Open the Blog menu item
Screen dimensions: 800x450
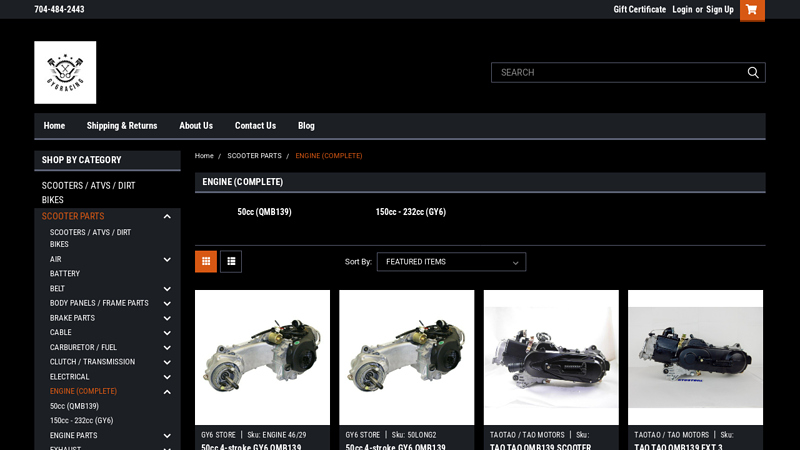(x=306, y=126)
